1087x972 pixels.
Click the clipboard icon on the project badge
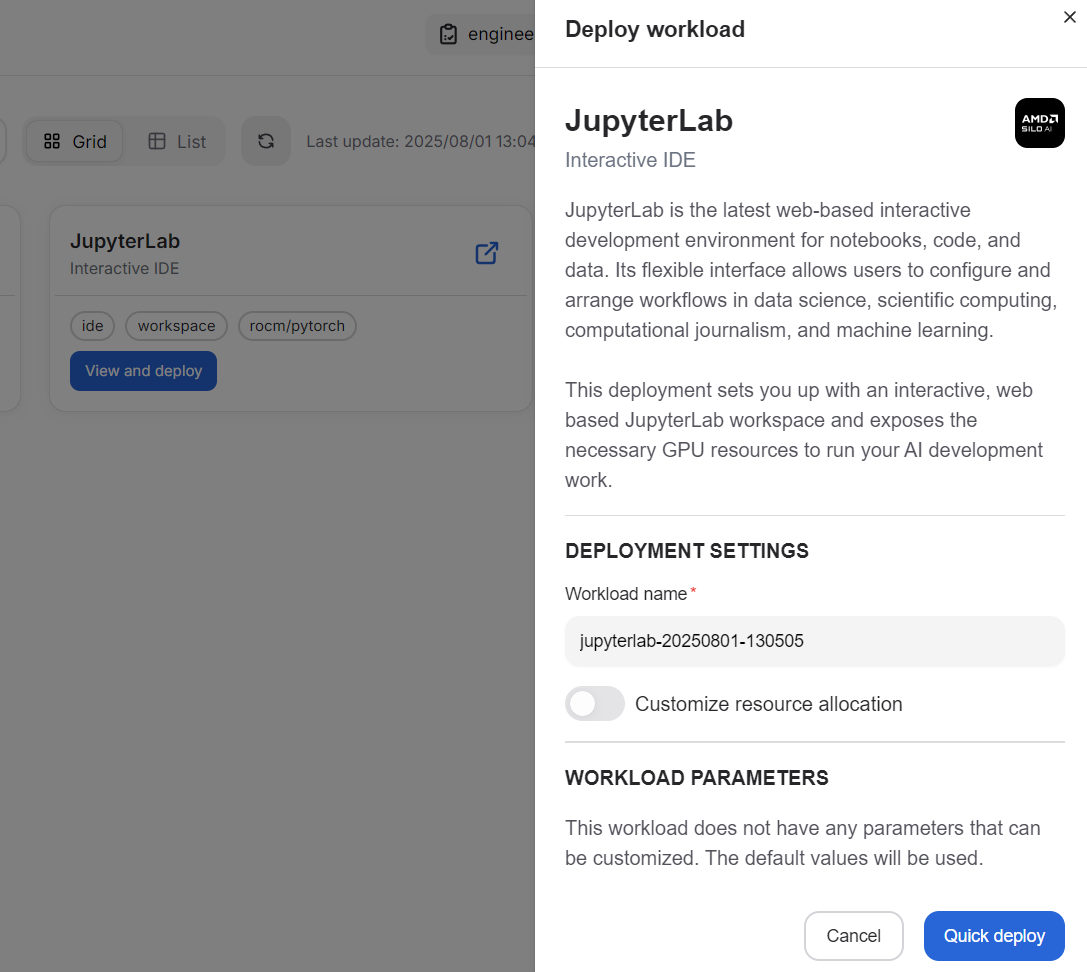(448, 33)
